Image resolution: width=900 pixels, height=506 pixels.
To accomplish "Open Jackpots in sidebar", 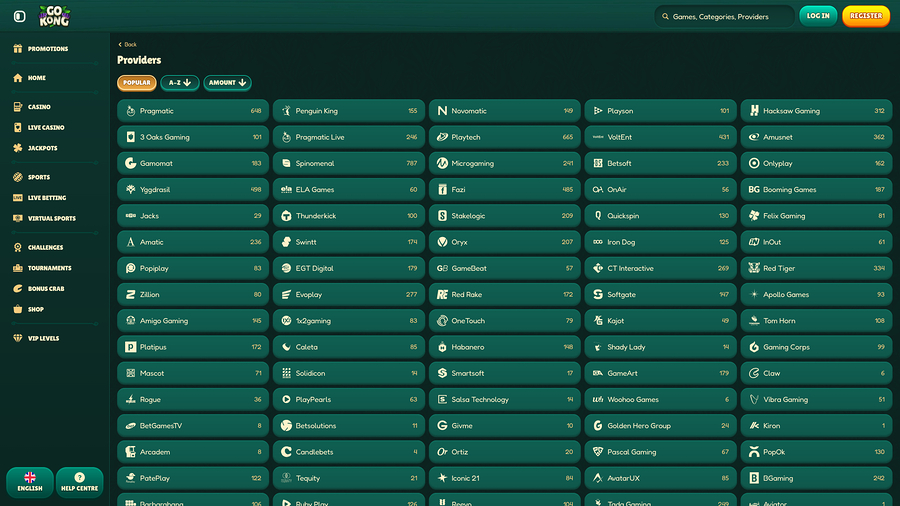I will pos(42,148).
